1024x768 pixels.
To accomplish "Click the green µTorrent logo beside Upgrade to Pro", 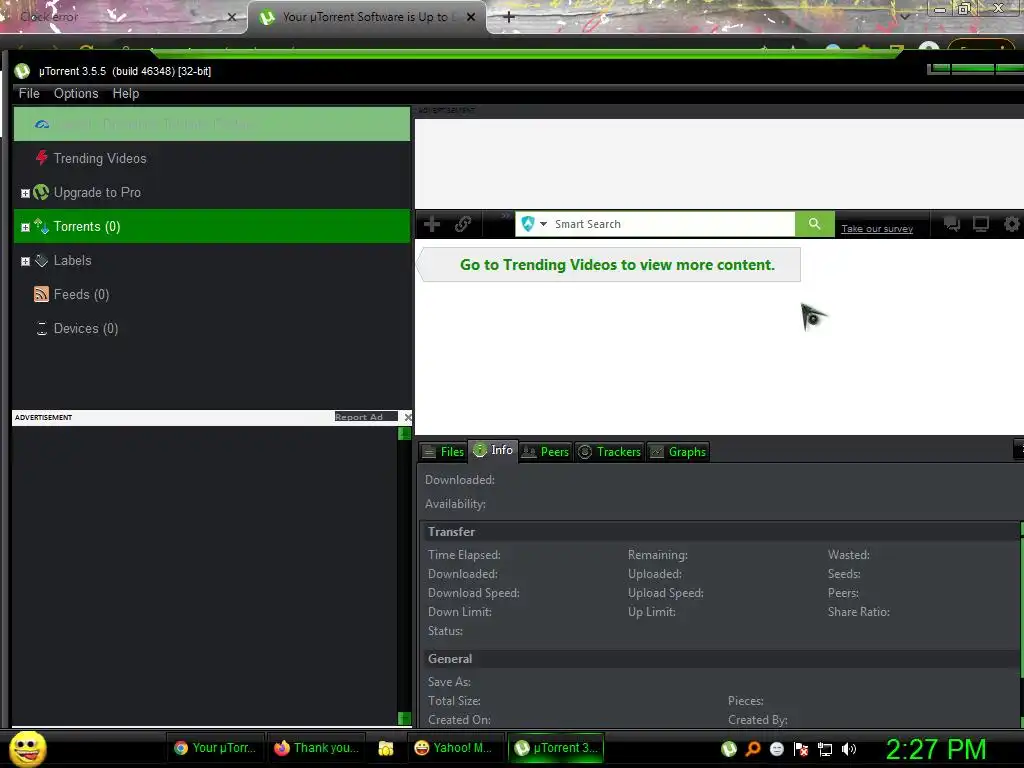I will click(41, 192).
